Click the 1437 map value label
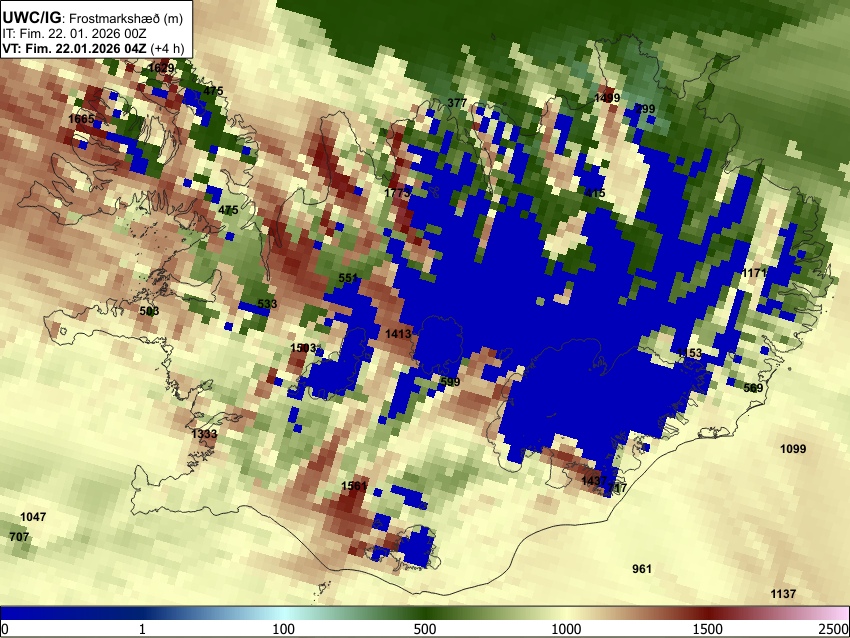850x638 pixels. point(594,481)
